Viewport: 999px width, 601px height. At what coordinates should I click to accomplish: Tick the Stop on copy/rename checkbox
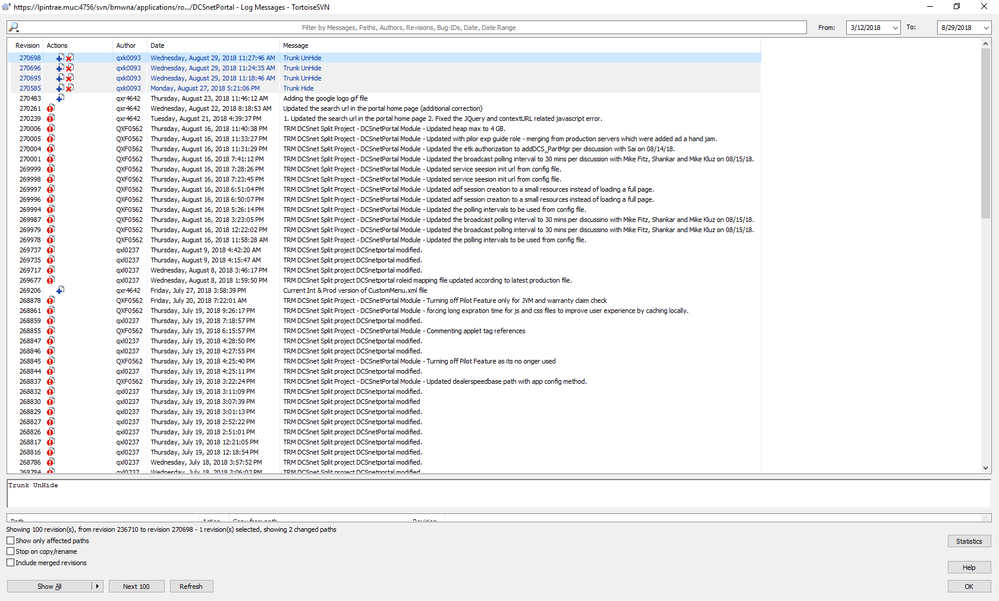click(x=10, y=551)
